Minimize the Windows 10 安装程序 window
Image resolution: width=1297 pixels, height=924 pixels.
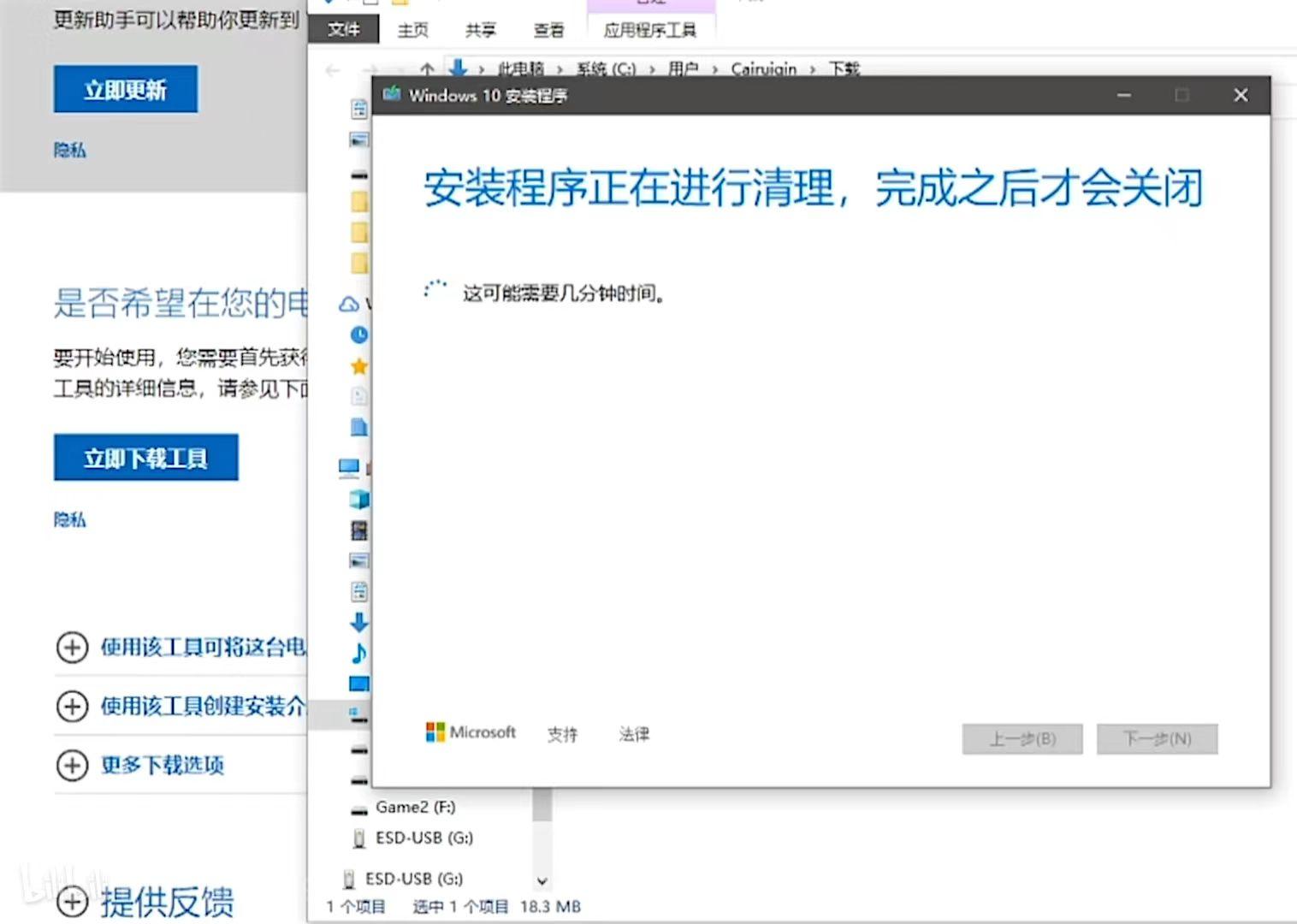(x=1124, y=95)
